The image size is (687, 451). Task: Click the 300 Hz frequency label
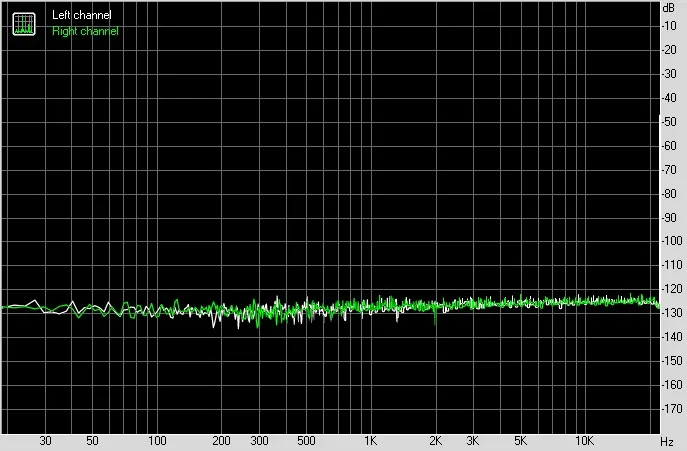point(259,441)
